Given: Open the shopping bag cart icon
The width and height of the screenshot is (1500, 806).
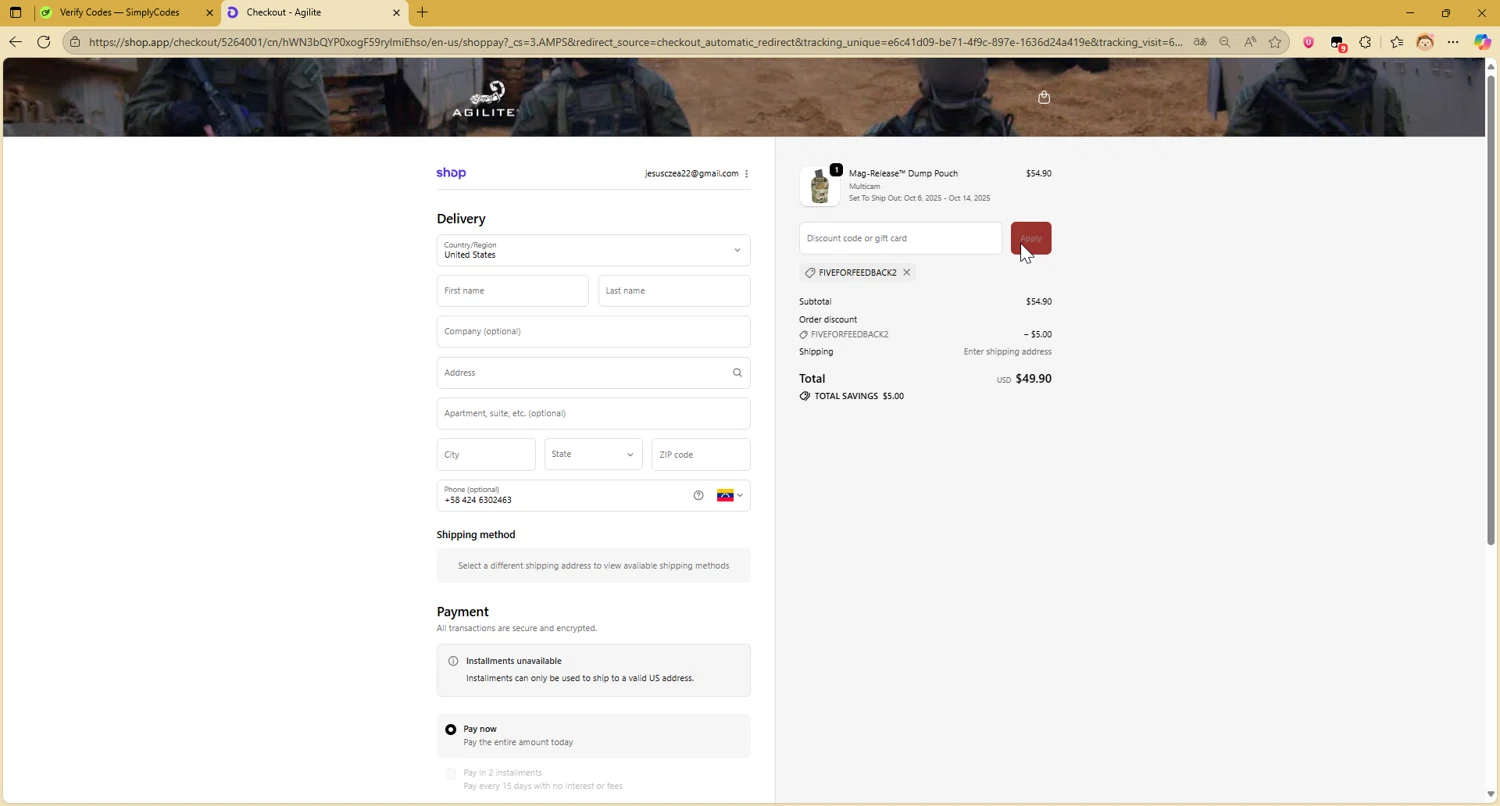Looking at the screenshot, I should [x=1044, y=97].
